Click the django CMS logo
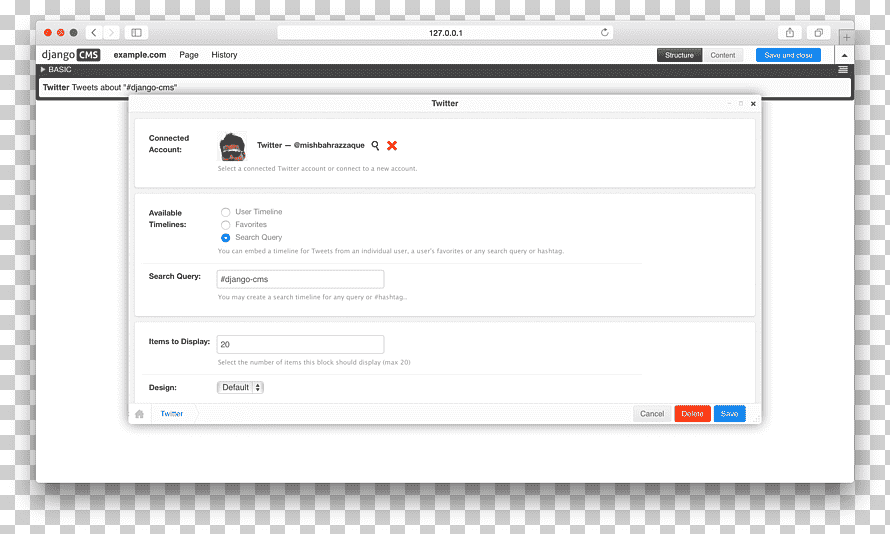The image size is (890, 534). (x=71, y=54)
